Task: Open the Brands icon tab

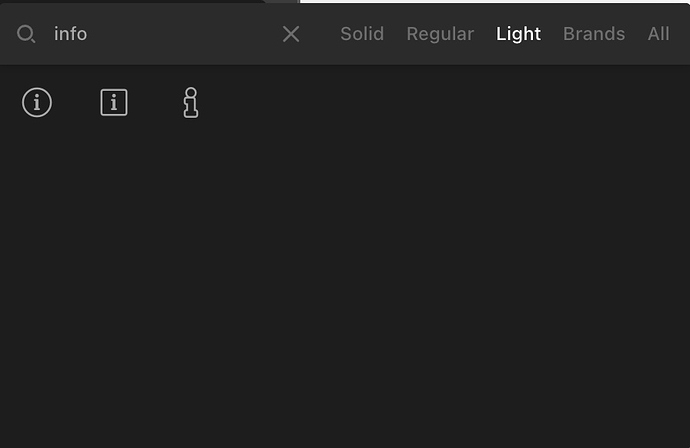Action: tap(594, 34)
